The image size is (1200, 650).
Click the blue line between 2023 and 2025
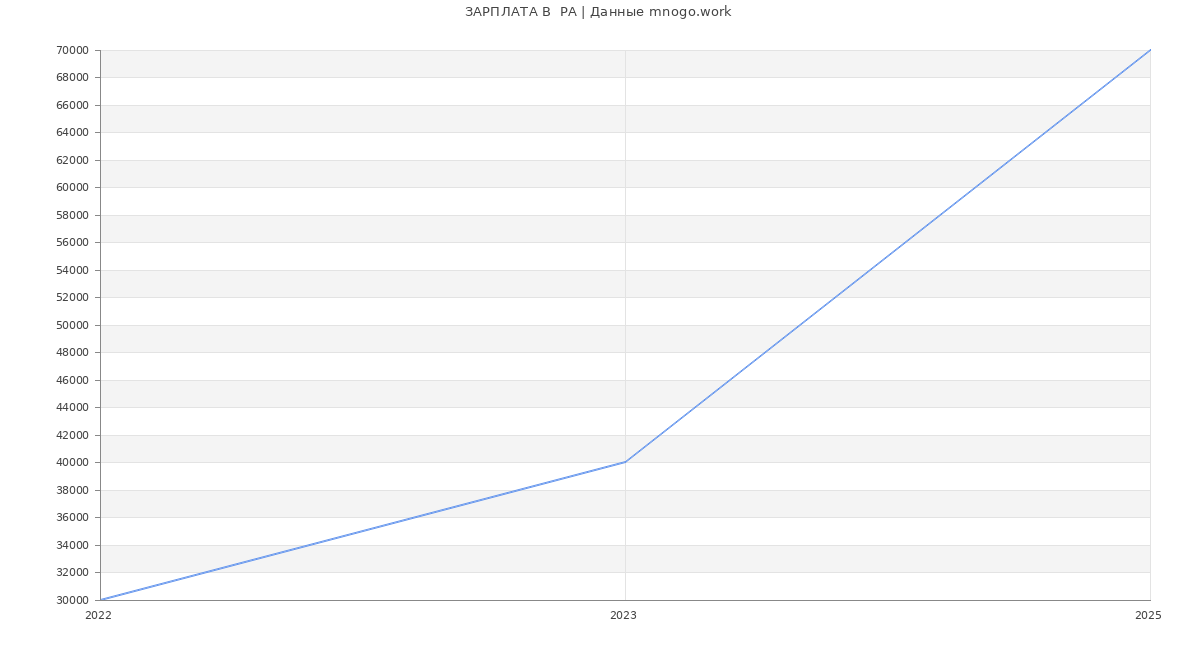[x=888, y=256]
